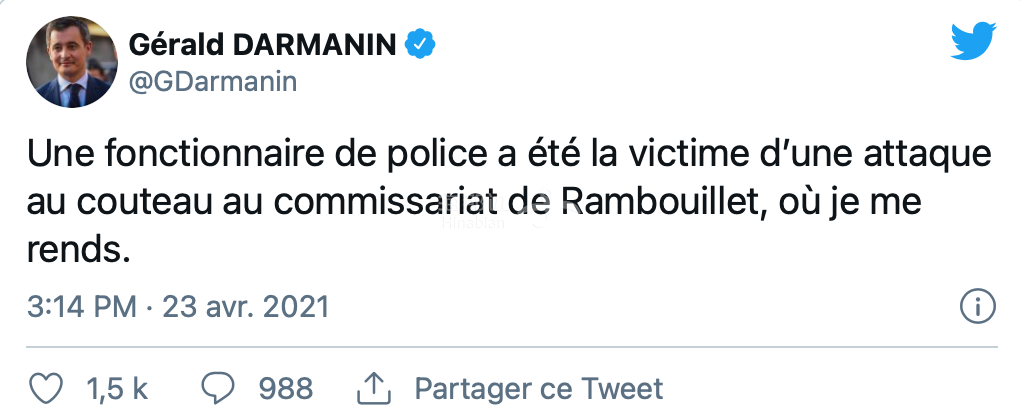This screenshot has width=1020, height=418.
Task: Open the @GDarmanin handle link
Action: tap(212, 82)
